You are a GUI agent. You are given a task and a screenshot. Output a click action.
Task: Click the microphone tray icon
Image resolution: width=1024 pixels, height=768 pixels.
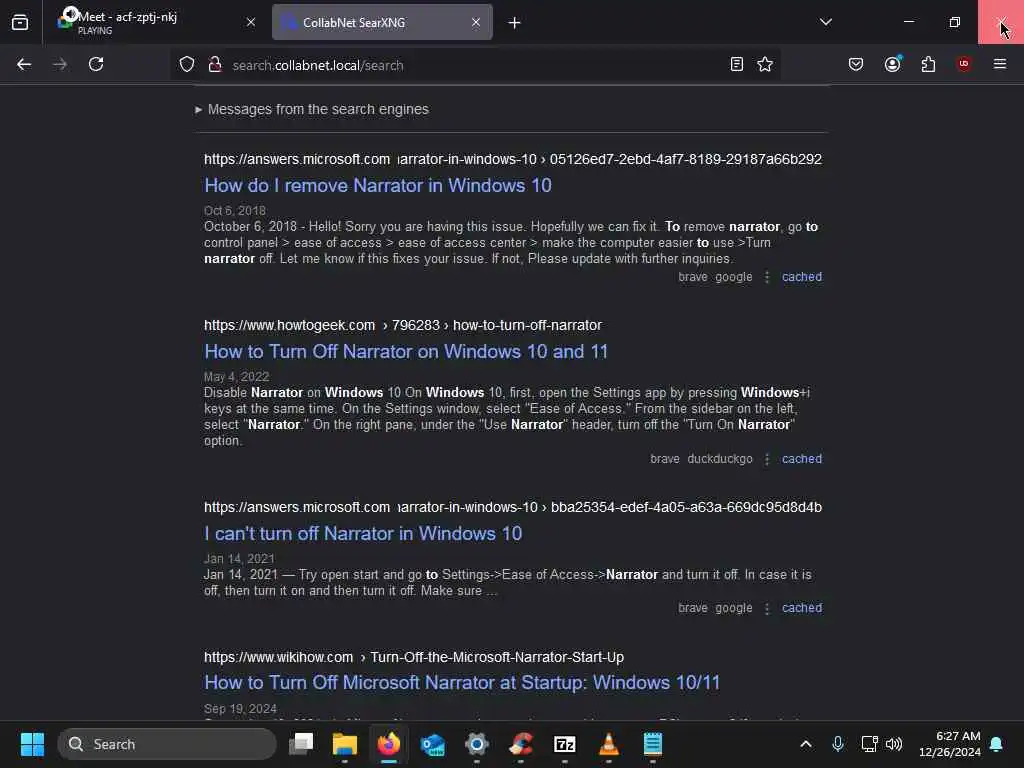coord(838,744)
